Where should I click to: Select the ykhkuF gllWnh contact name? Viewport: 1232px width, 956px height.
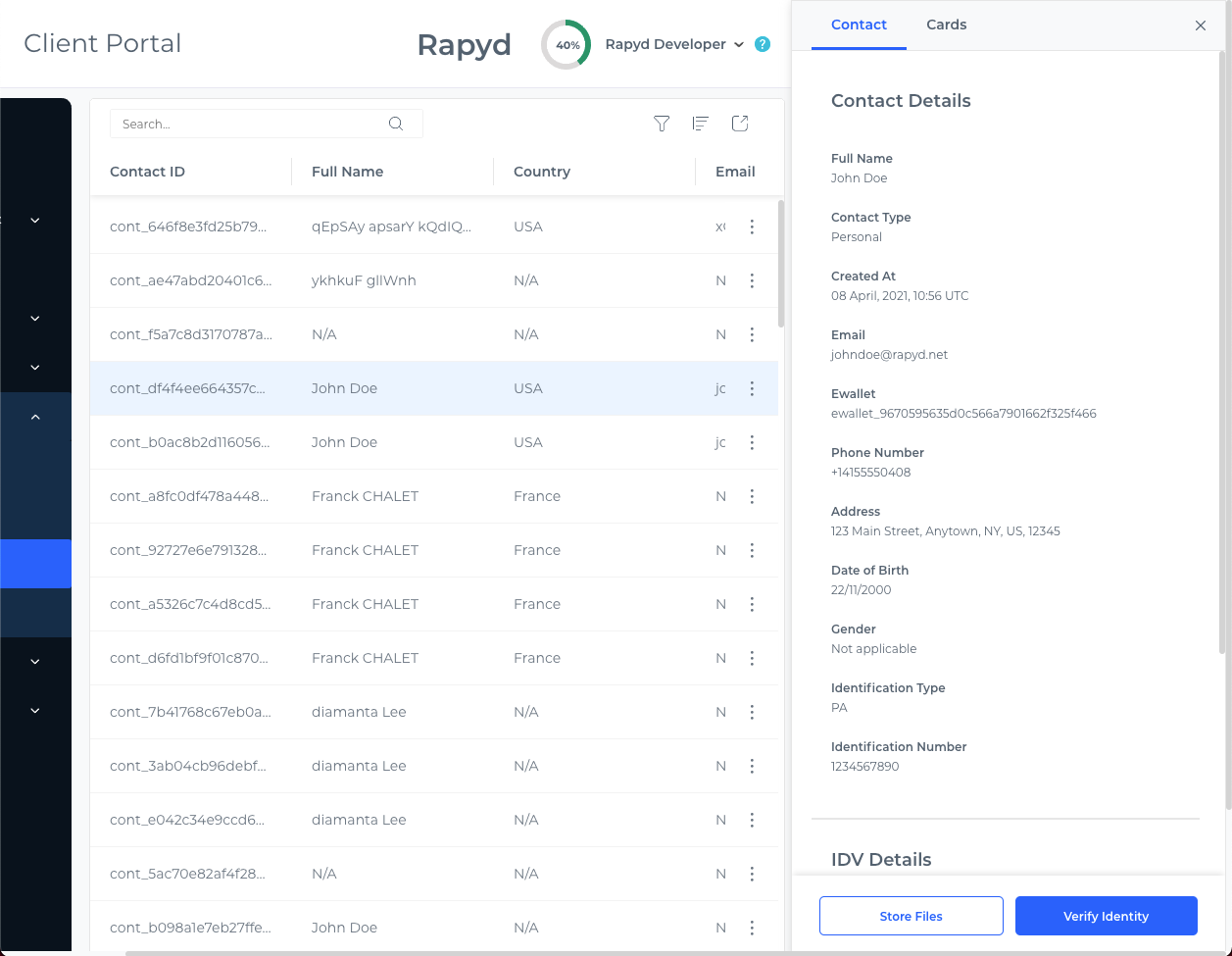click(364, 280)
